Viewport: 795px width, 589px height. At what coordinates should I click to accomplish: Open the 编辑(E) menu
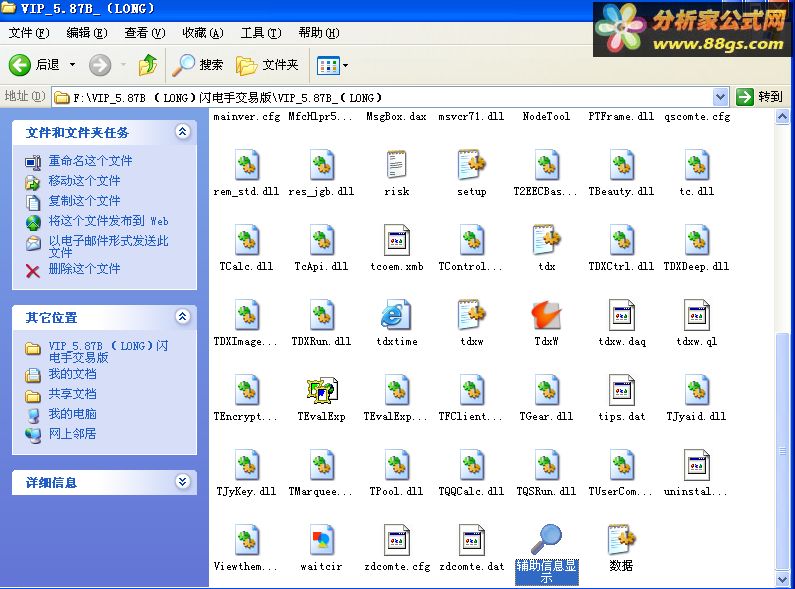click(87, 33)
